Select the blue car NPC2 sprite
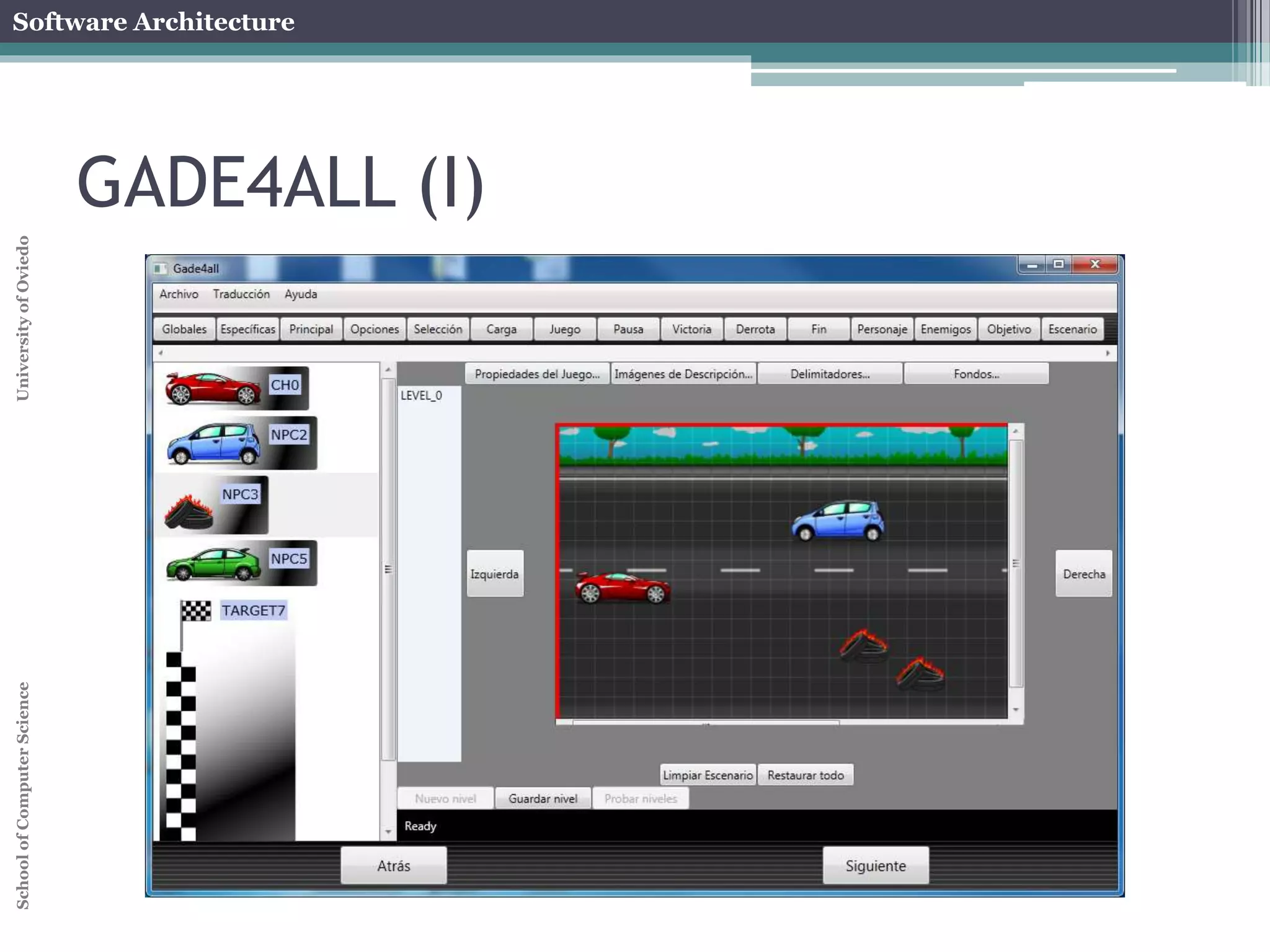Viewport: 1270px width, 952px height. (241, 443)
